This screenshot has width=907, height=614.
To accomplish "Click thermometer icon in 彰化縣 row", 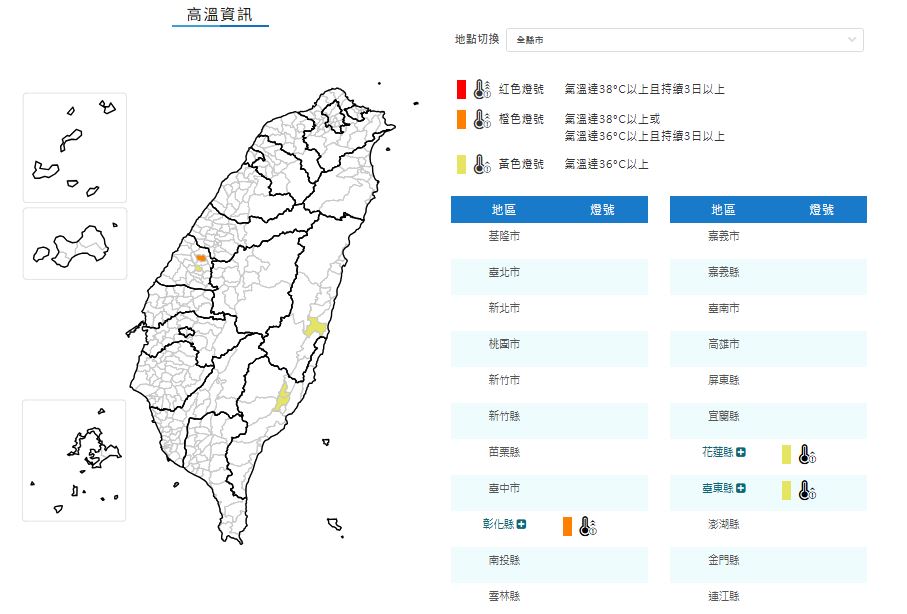I will [x=588, y=526].
